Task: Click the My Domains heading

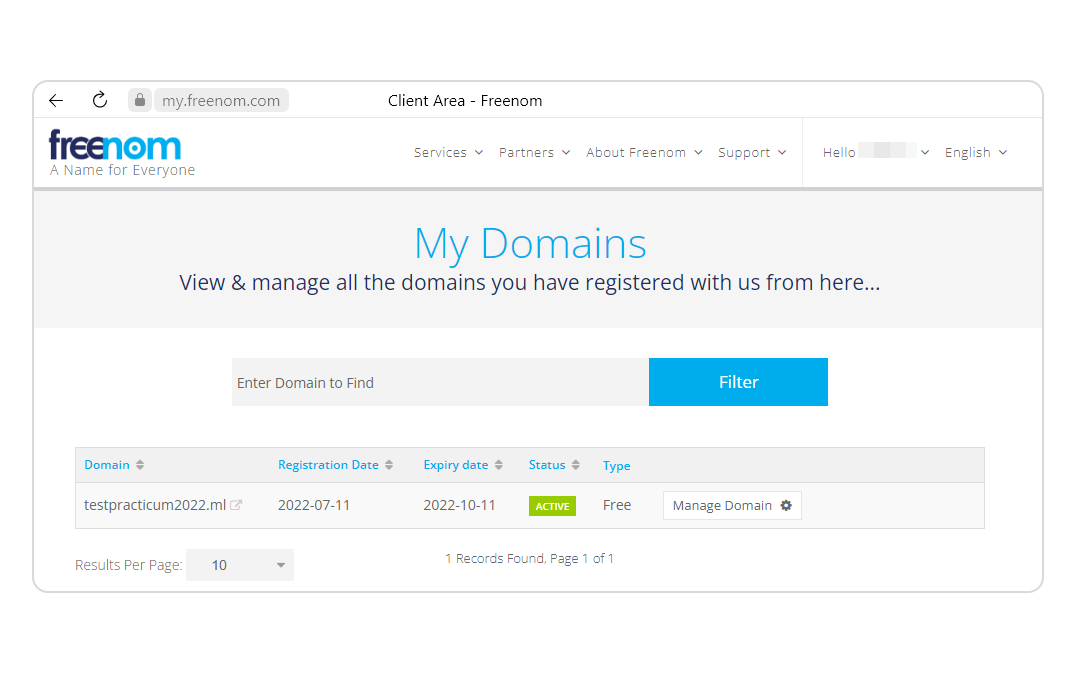Action: click(x=530, y=244)
